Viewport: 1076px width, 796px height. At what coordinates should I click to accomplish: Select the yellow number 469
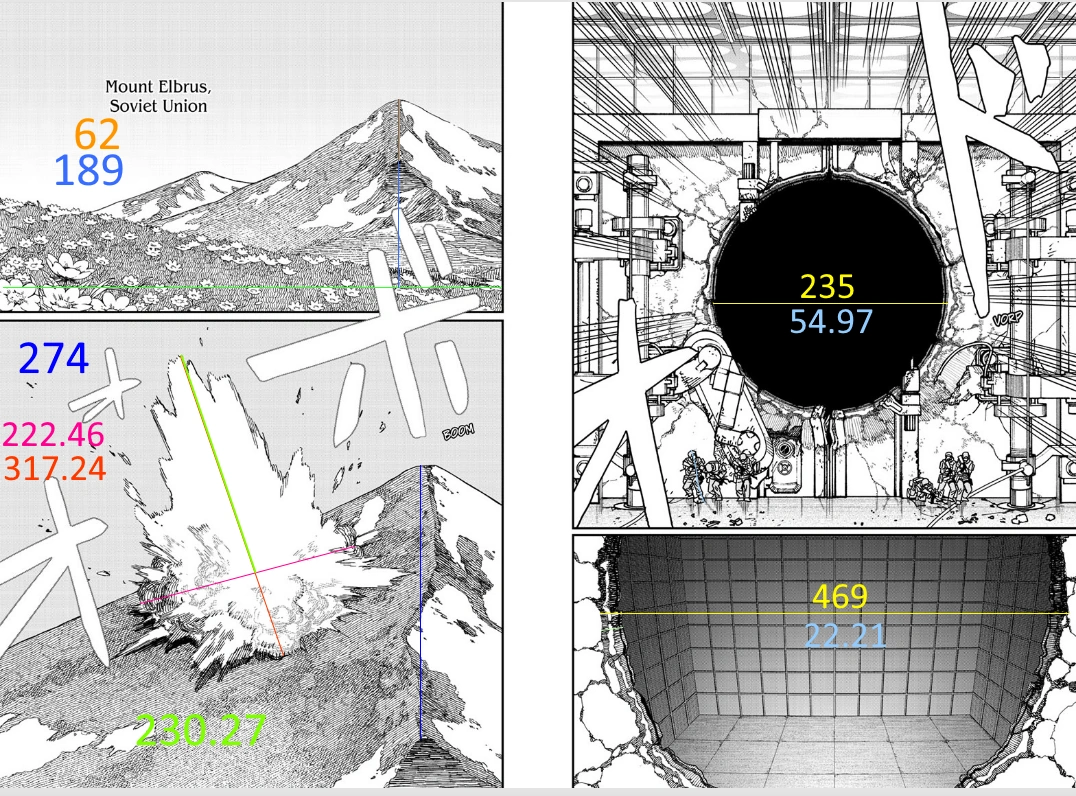[x=840, y=596]
